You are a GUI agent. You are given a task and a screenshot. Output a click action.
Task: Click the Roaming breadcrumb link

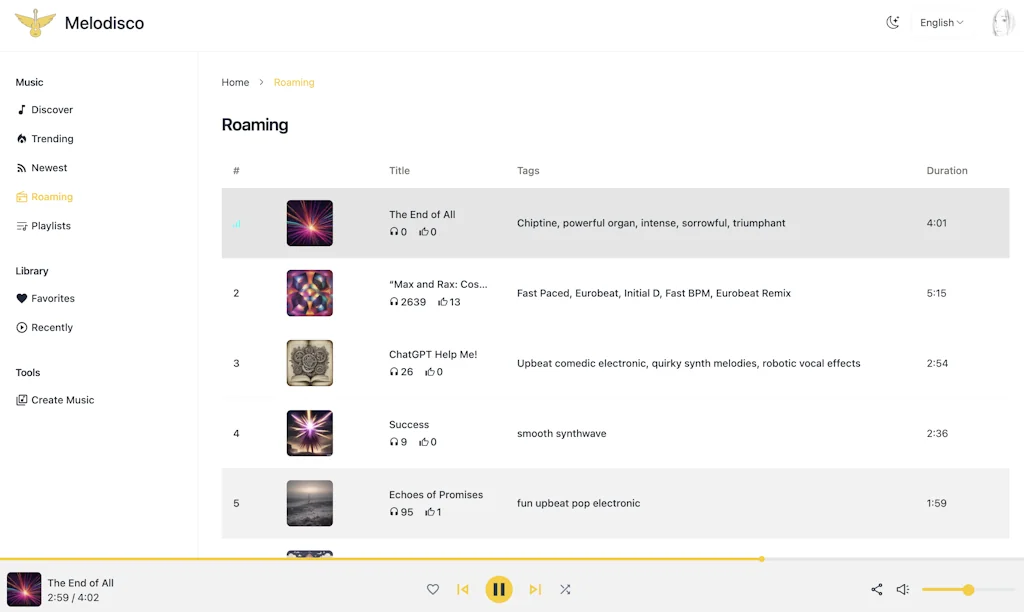coord(293,82)
